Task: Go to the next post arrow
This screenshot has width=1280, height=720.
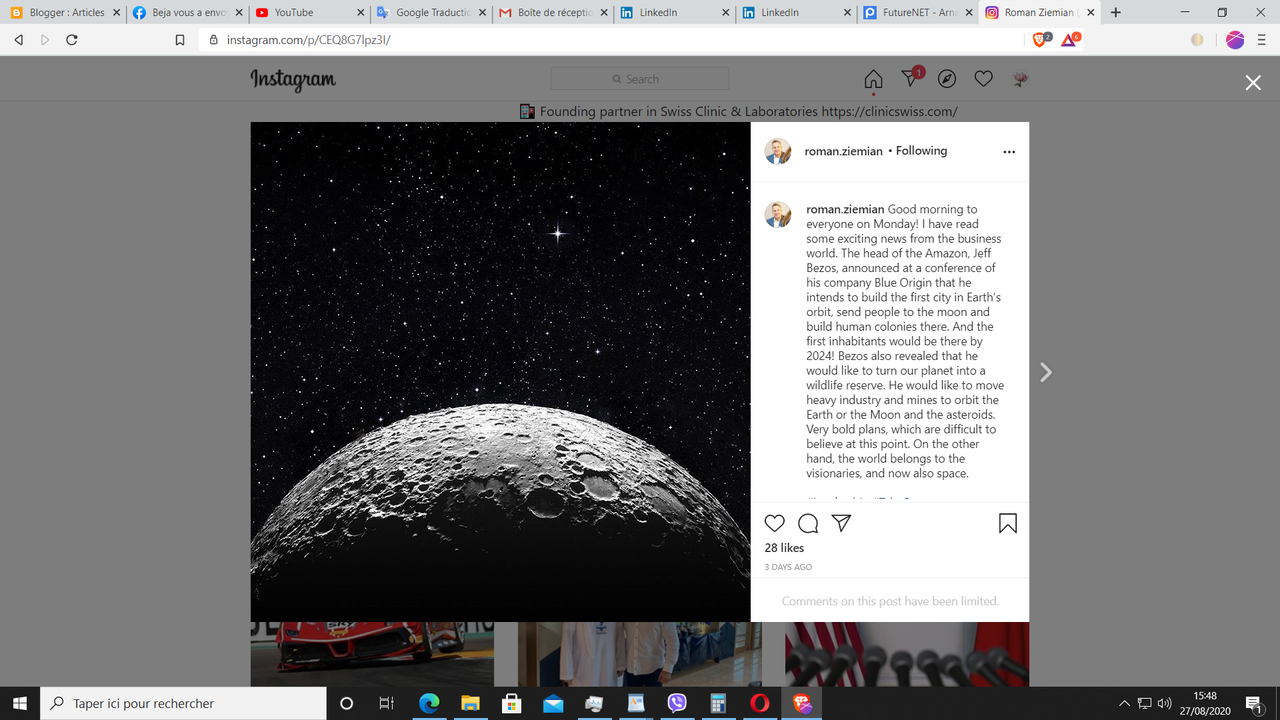Action: (1046, 372)
